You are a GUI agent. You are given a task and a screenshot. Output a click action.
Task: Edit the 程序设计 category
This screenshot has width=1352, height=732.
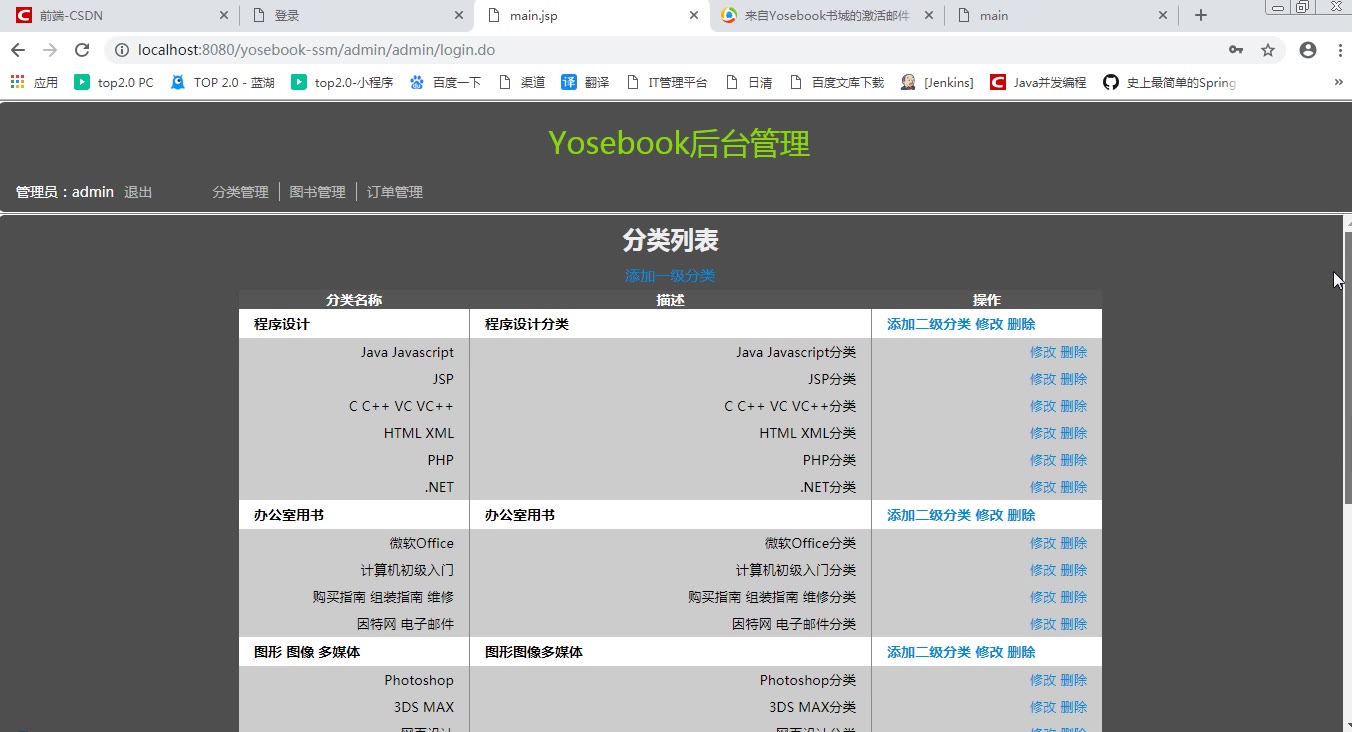[x=989, y=324]
